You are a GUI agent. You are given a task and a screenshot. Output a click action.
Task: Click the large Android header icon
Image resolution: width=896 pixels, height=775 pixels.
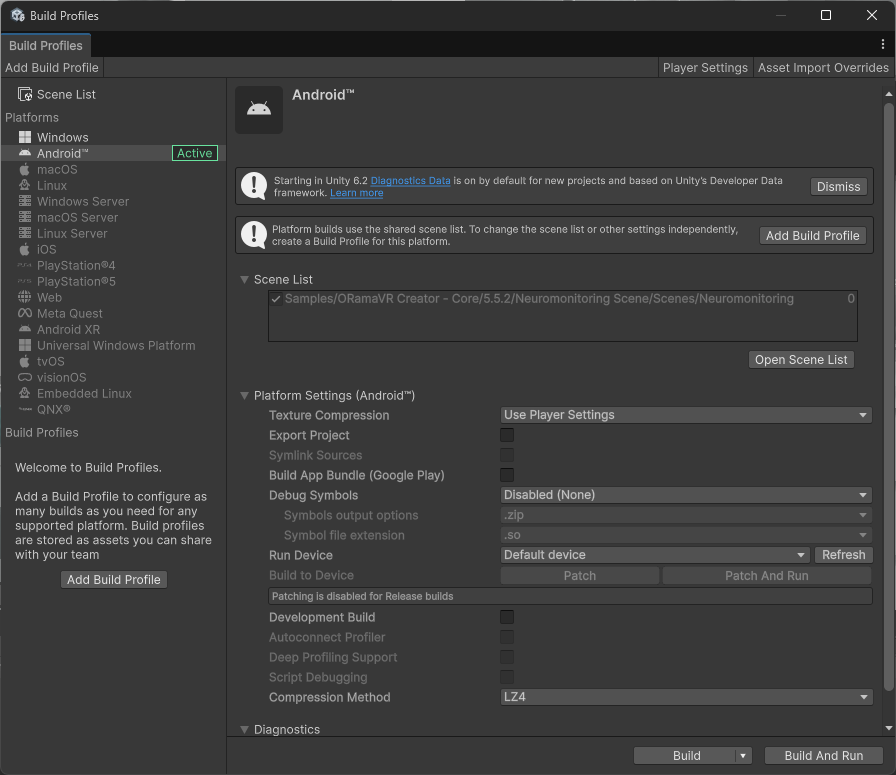tap(259, 110)
